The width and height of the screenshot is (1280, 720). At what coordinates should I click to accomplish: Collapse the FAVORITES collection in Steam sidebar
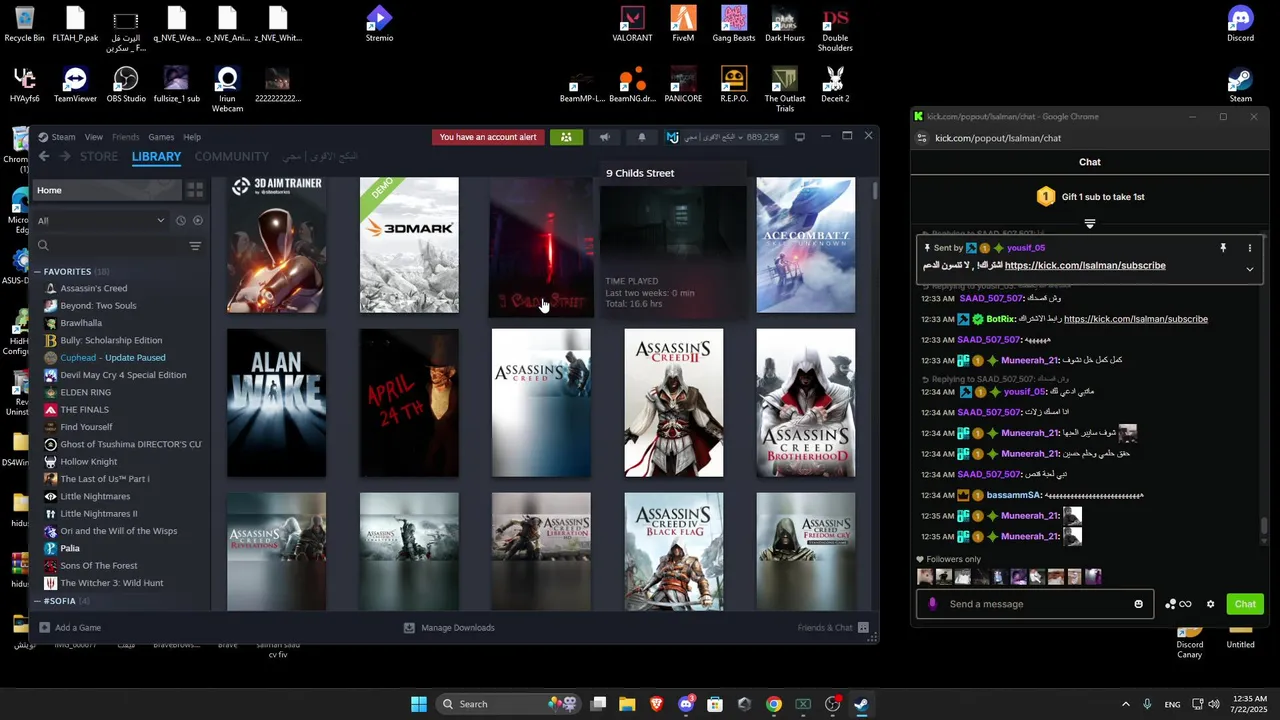38,271
